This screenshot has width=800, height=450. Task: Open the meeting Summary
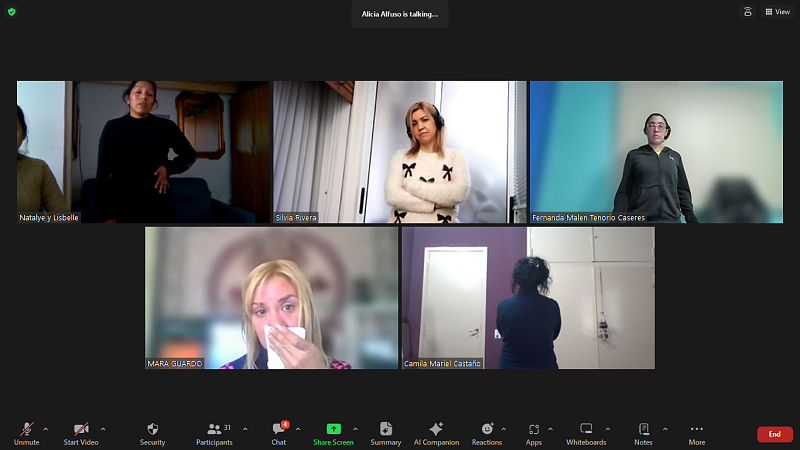[386, 432]
